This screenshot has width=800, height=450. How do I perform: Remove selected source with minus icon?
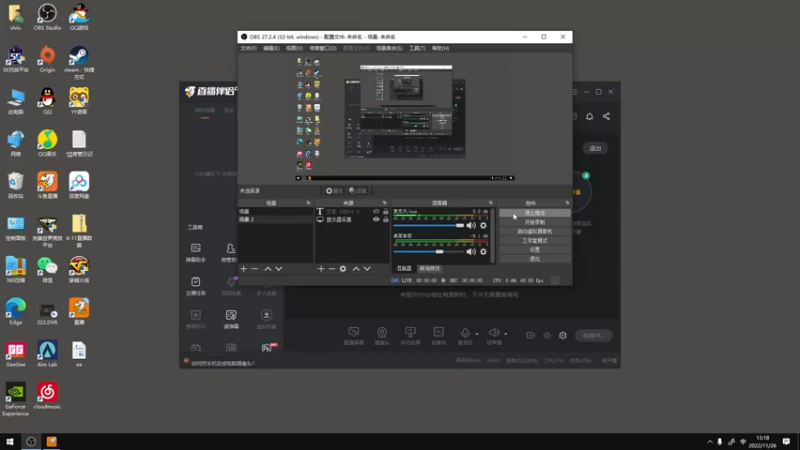tap(332, 268)
